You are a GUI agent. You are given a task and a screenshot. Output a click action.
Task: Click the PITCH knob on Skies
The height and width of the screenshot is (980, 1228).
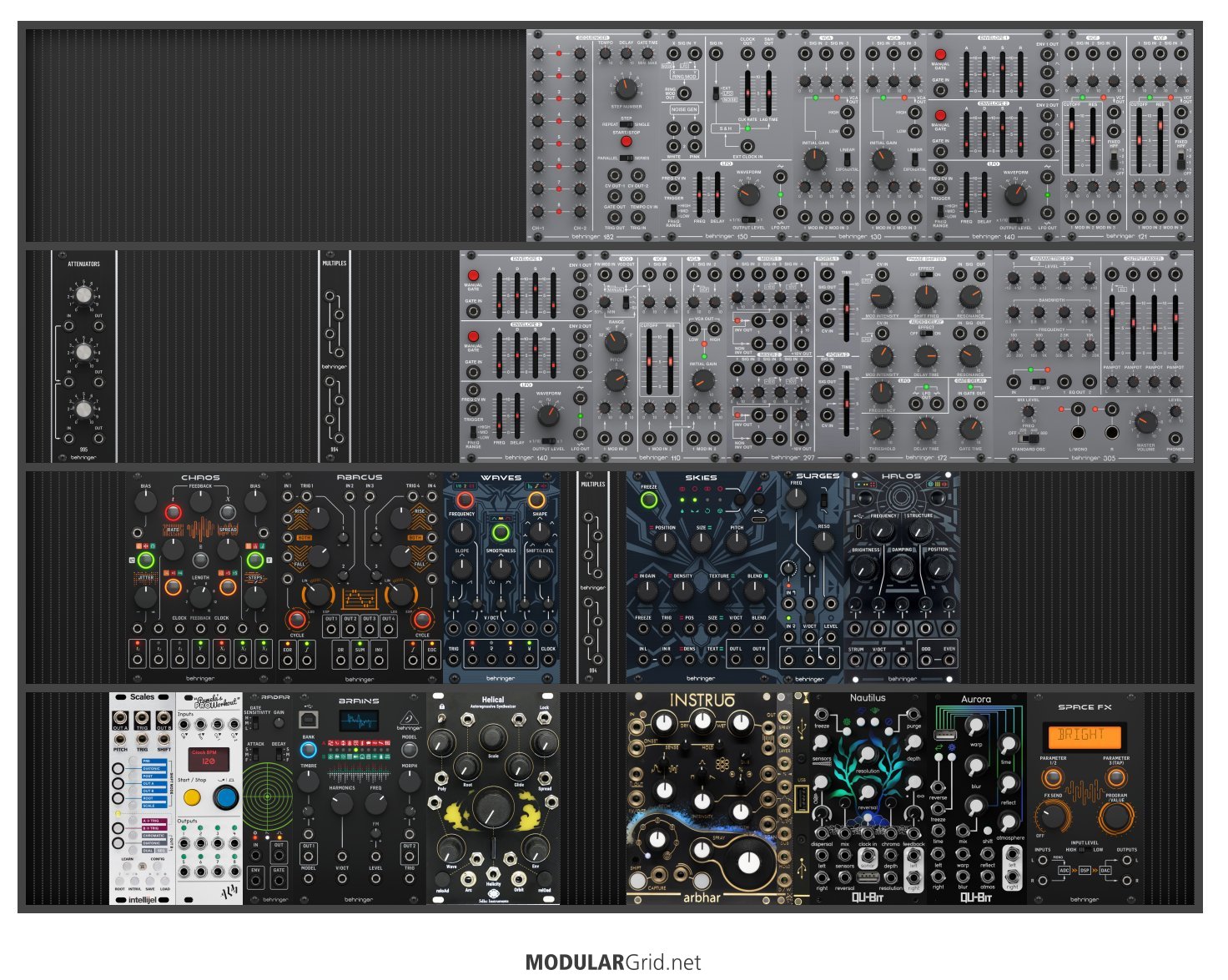737,543
